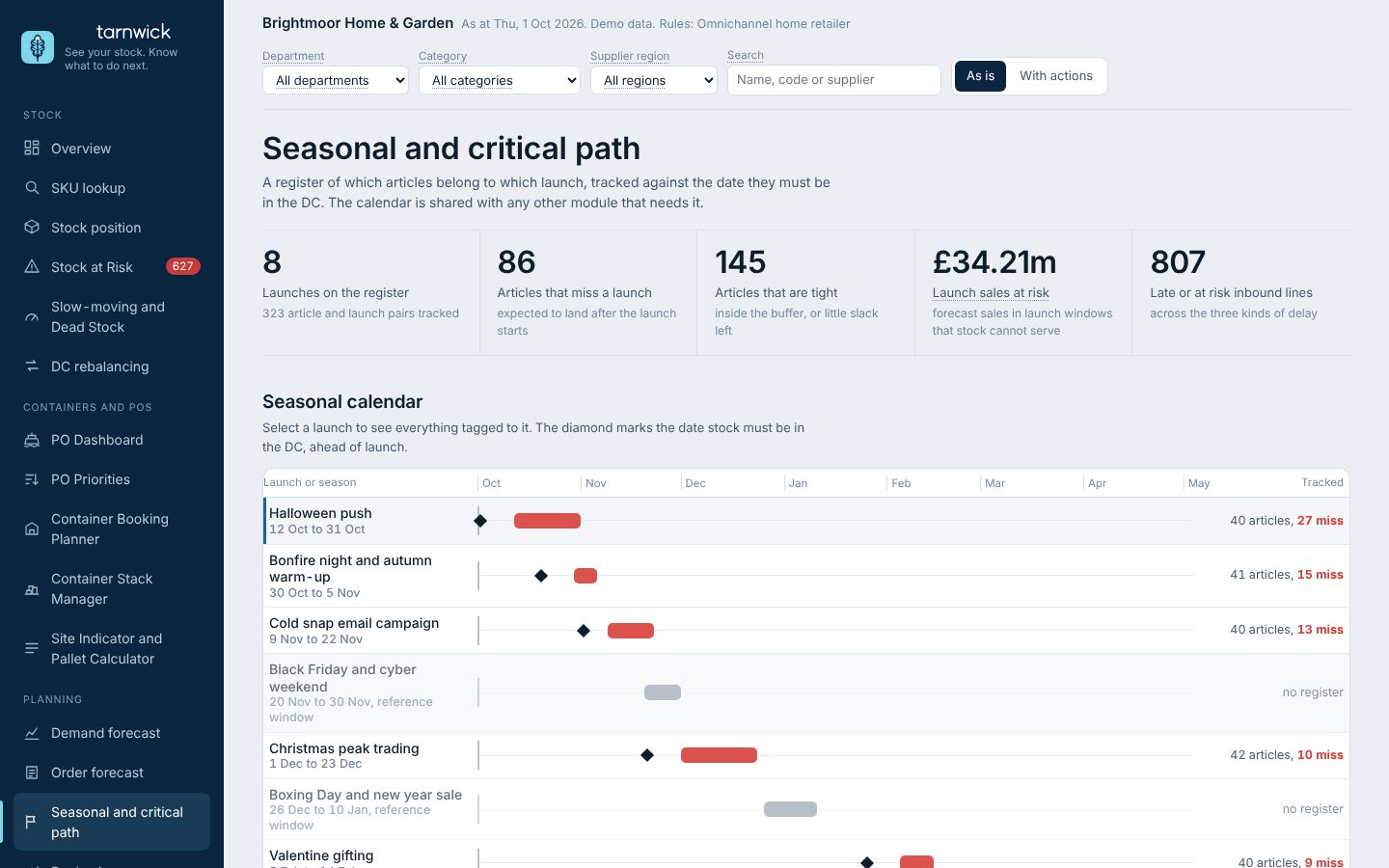Navigate to the PO Dashboard page
The height and width of the screenshot is (868, 1389).
click(x=112, y=440)
